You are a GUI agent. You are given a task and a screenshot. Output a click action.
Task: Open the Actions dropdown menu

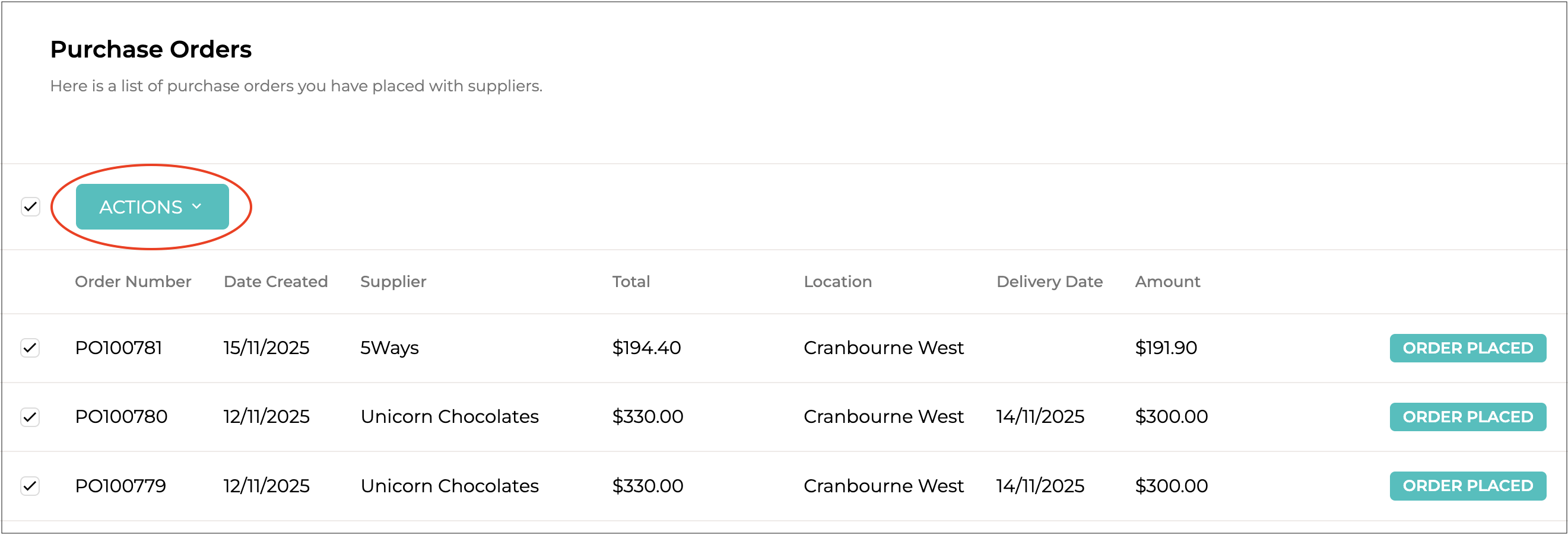point(151,207)
